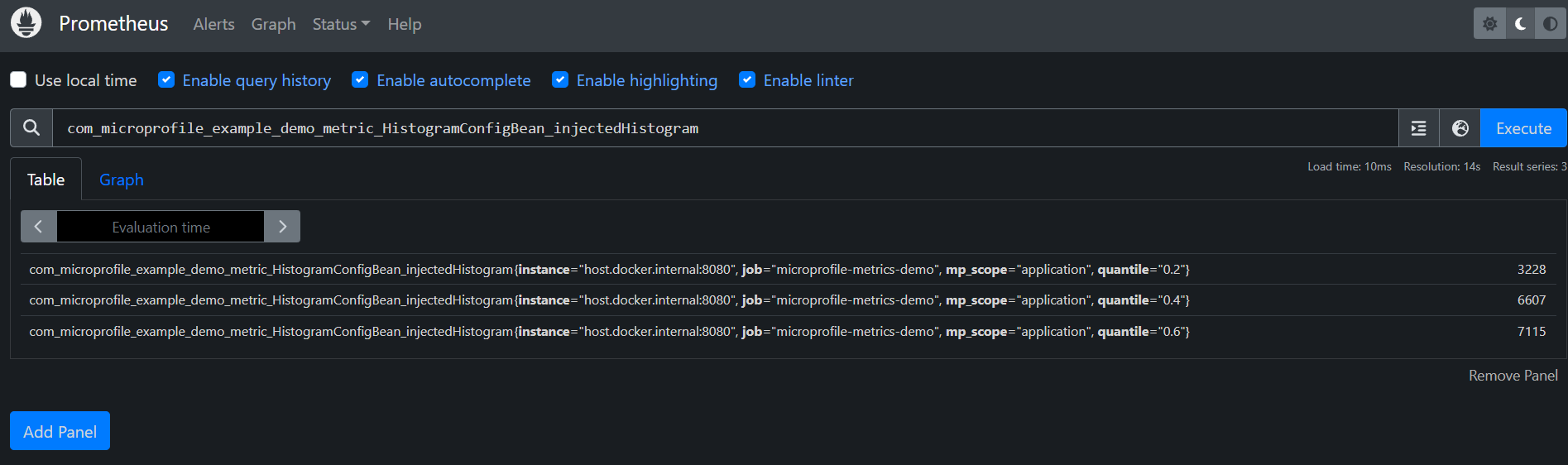This screenshot has width=1568, height=465.
Task: Step evaluation time backward
Action: pos(38,227)
